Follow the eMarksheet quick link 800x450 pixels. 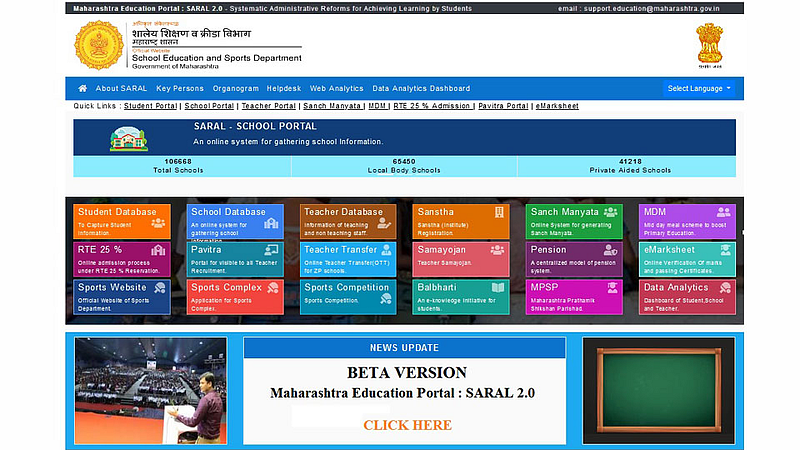[557, 106]
